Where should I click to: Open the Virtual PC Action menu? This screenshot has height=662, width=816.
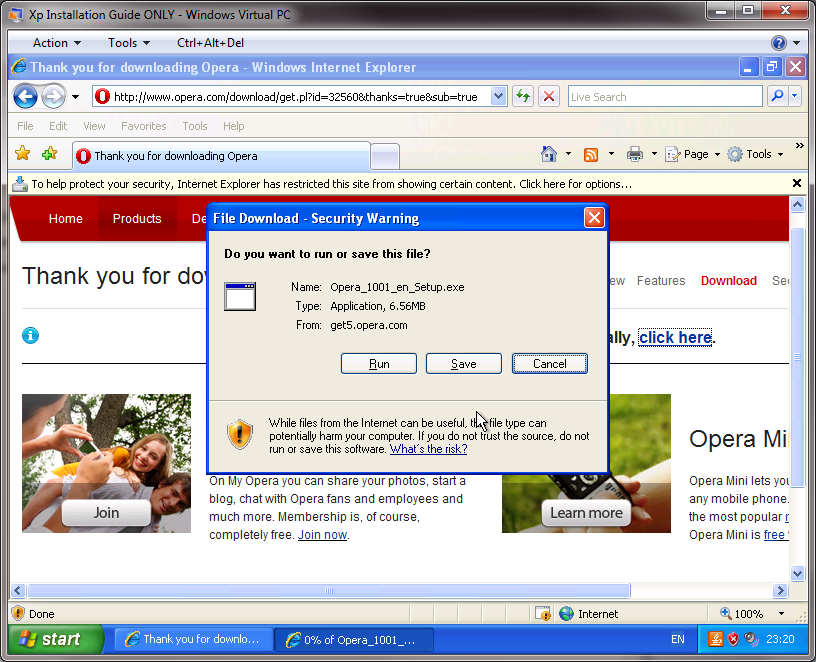pos(57,43)
